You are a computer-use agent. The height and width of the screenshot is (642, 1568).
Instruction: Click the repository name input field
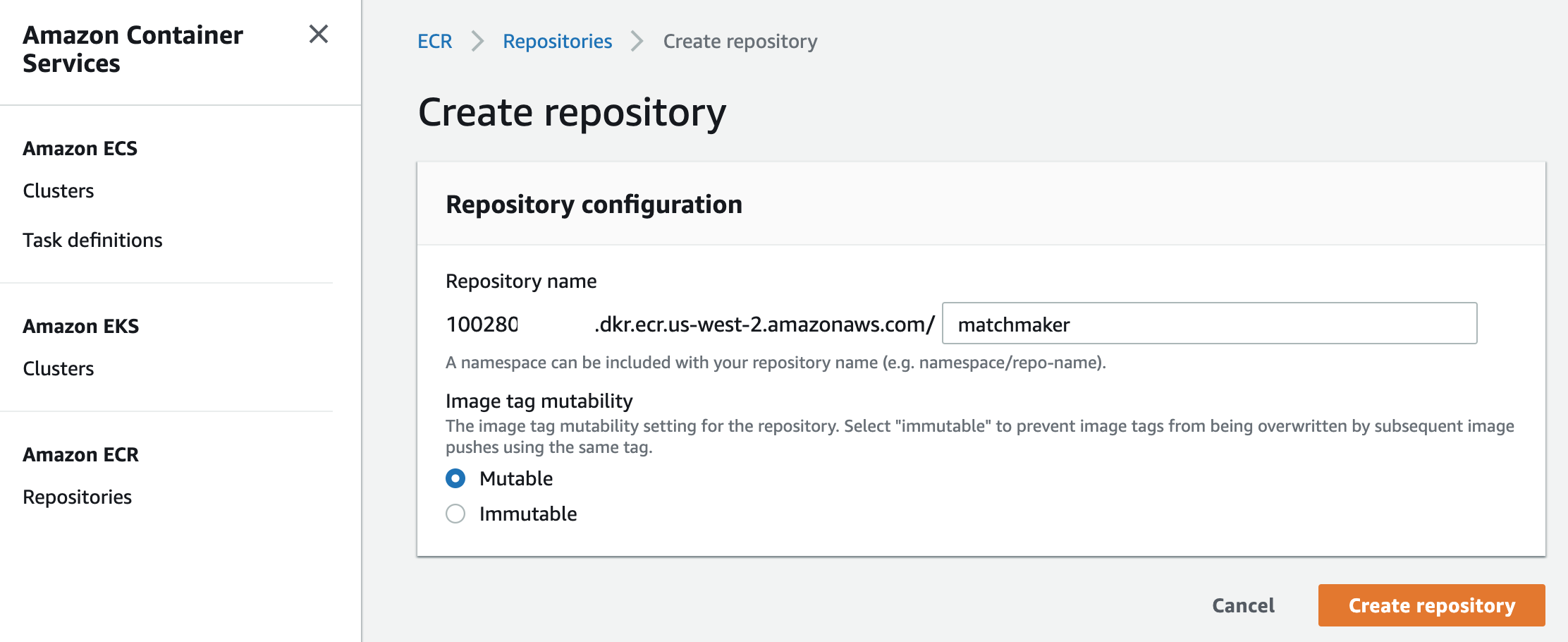click(1209, 323)
